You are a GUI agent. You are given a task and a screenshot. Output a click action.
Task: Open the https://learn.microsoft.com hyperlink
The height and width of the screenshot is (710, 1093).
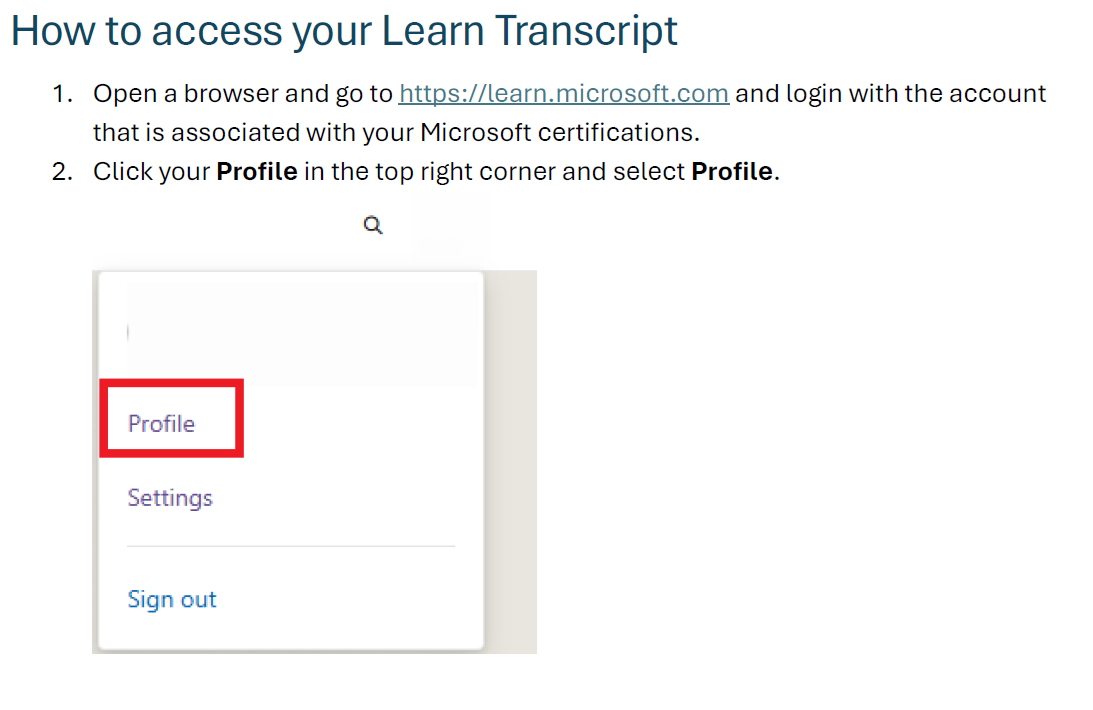pyautogui.click(x=563, y=94)
